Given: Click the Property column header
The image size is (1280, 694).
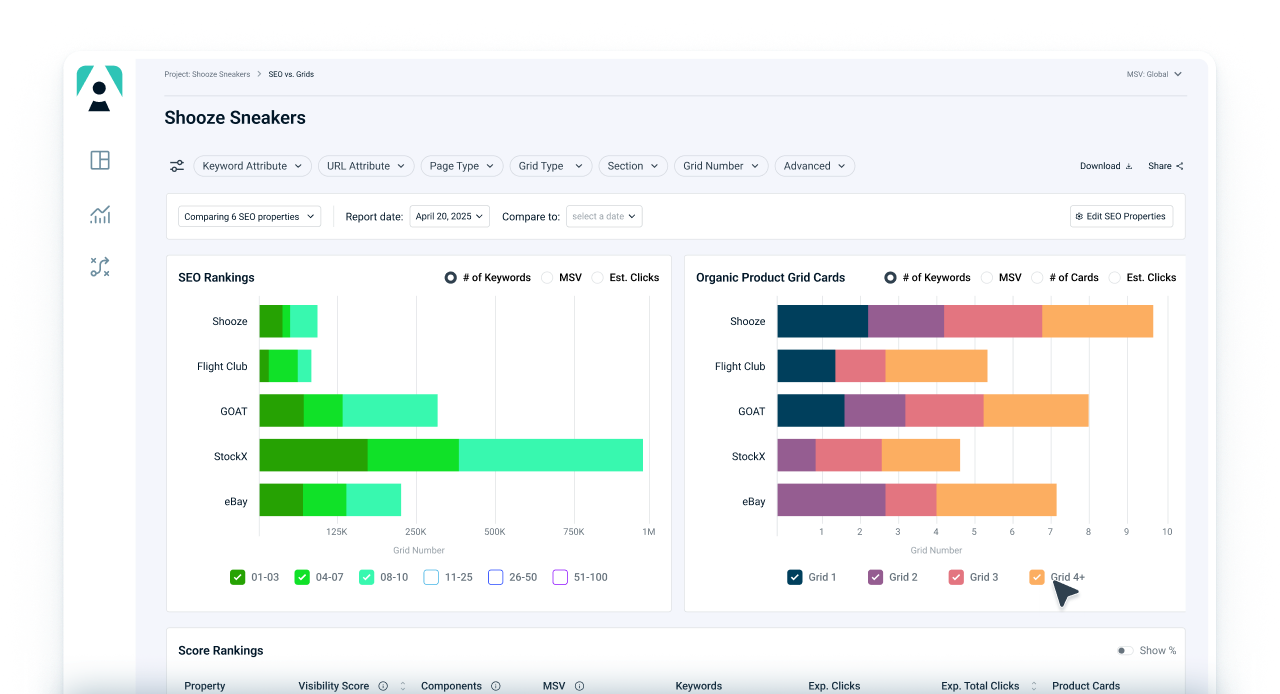Looking at the screenshot, I should (205, 686).
